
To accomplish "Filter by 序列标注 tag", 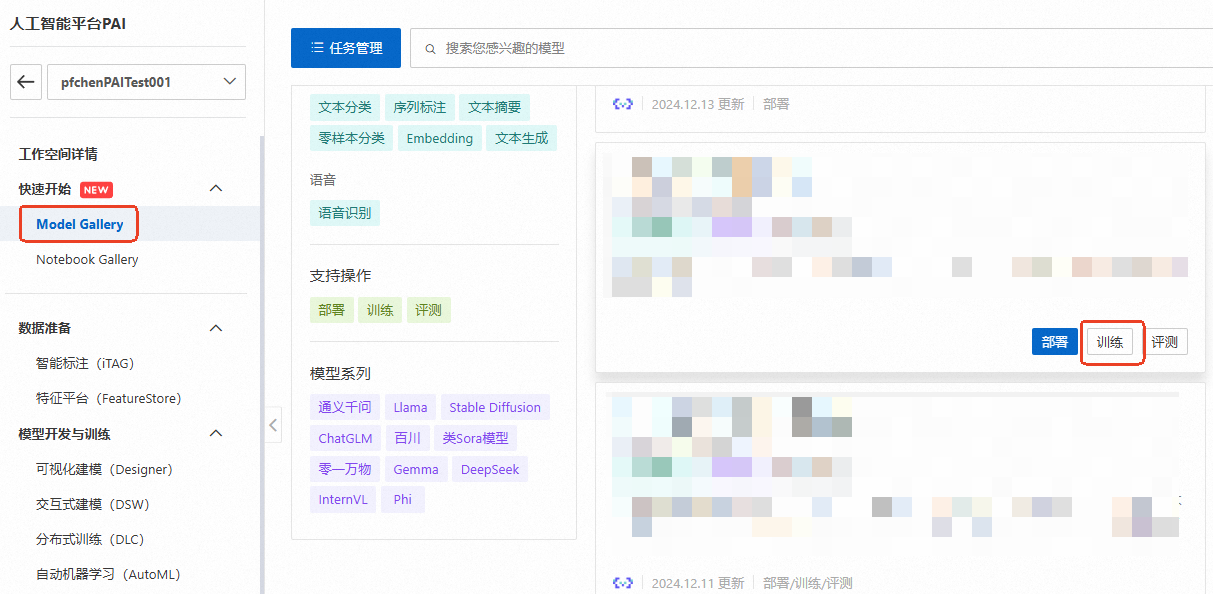I will click(x=420, y=108).
